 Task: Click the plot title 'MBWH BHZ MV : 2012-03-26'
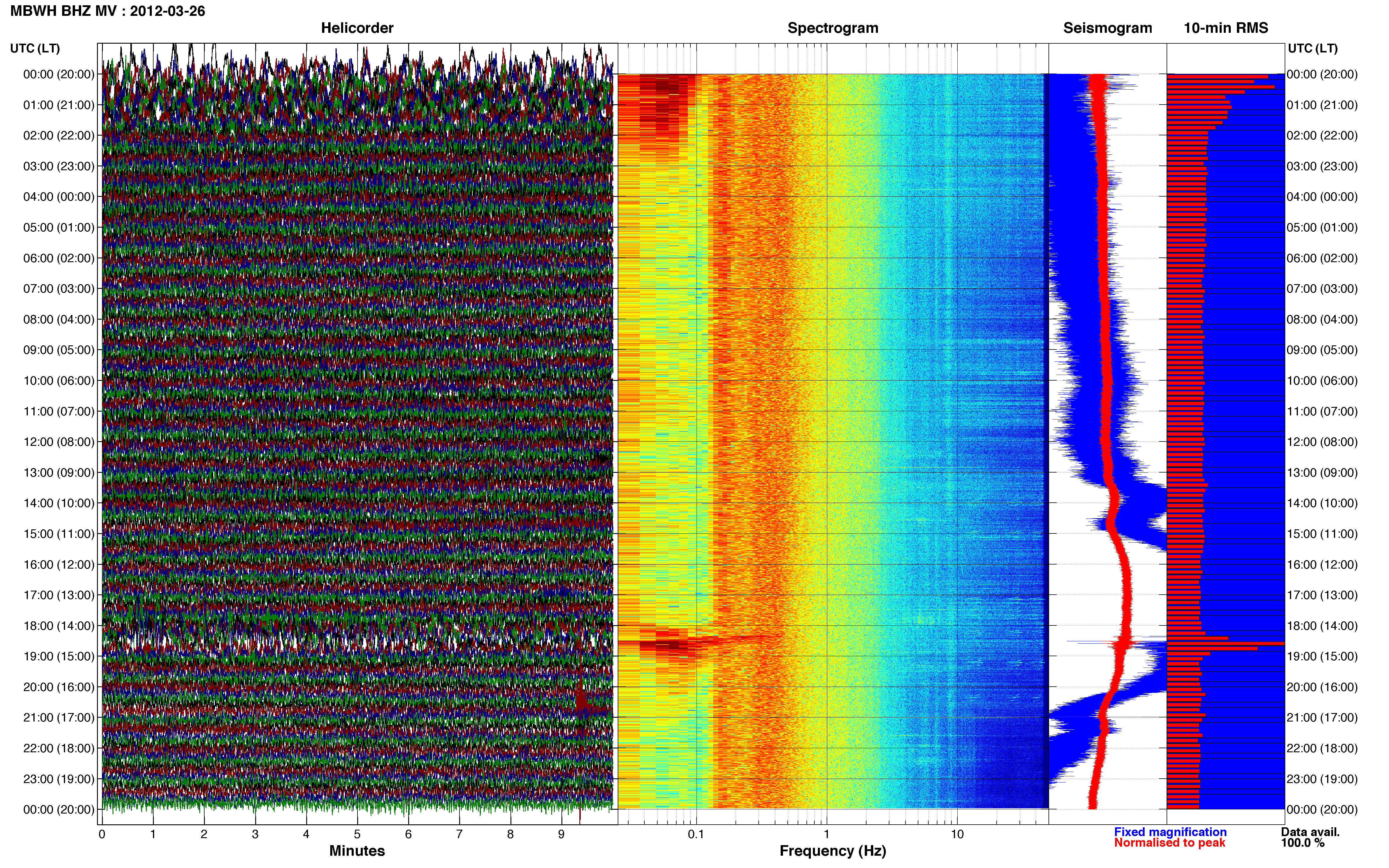[107, 11]
